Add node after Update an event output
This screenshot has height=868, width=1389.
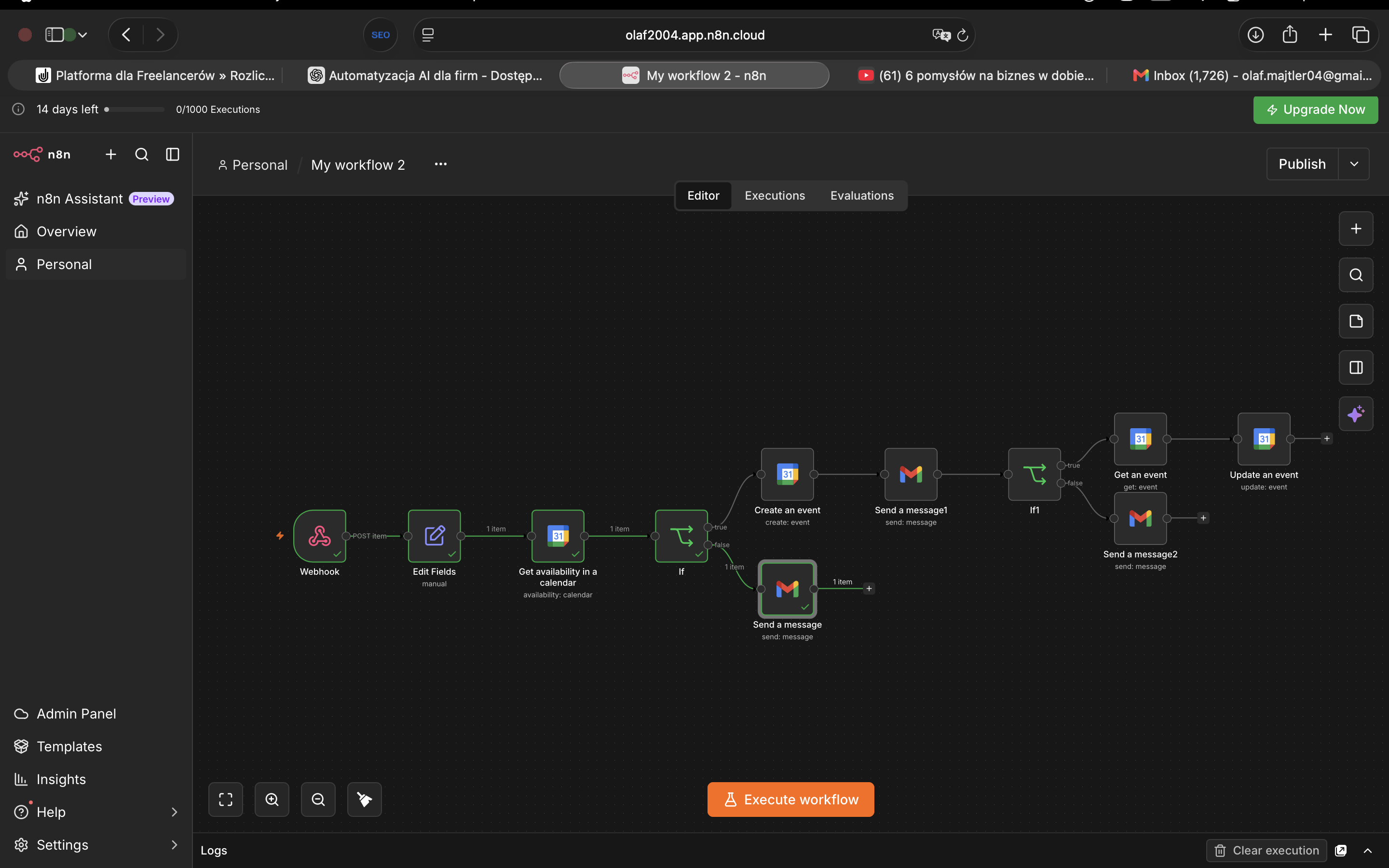(x=1326, y=439)
